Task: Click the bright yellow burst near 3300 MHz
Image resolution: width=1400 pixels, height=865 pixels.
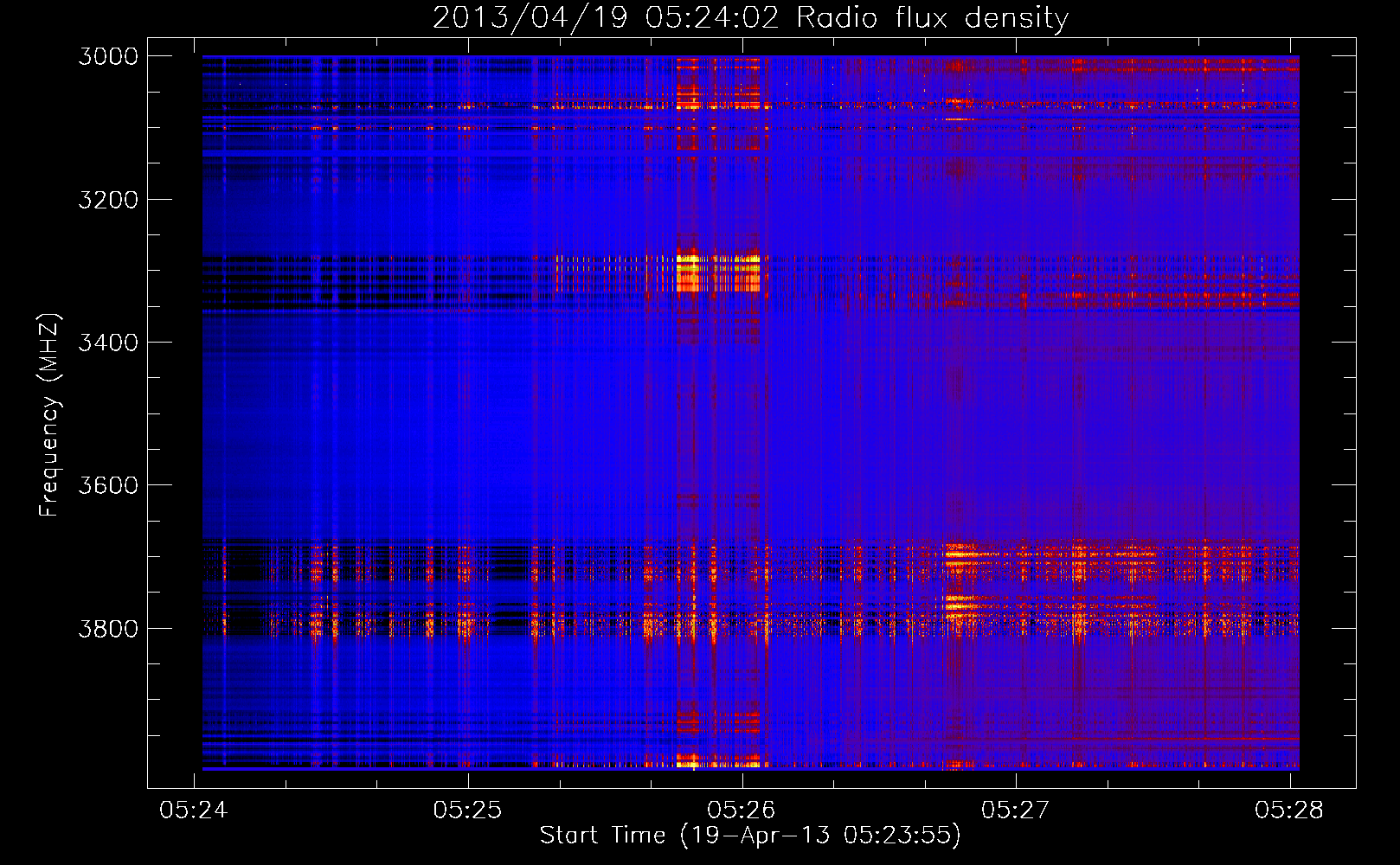Action: click(717, 272)
